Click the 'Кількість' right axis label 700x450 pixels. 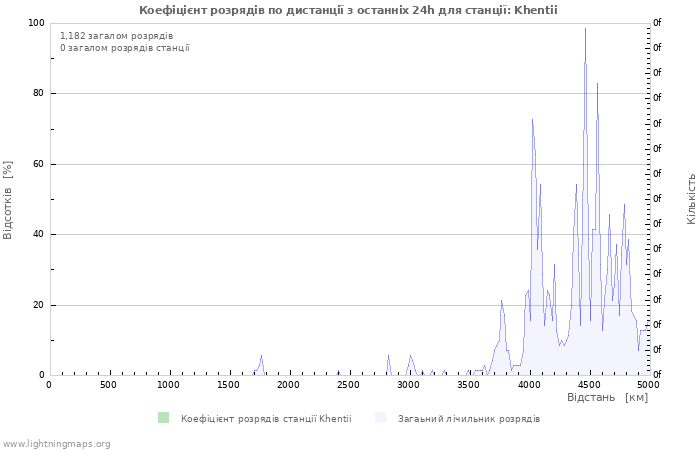pyautogui.click(x=691, y=198)
